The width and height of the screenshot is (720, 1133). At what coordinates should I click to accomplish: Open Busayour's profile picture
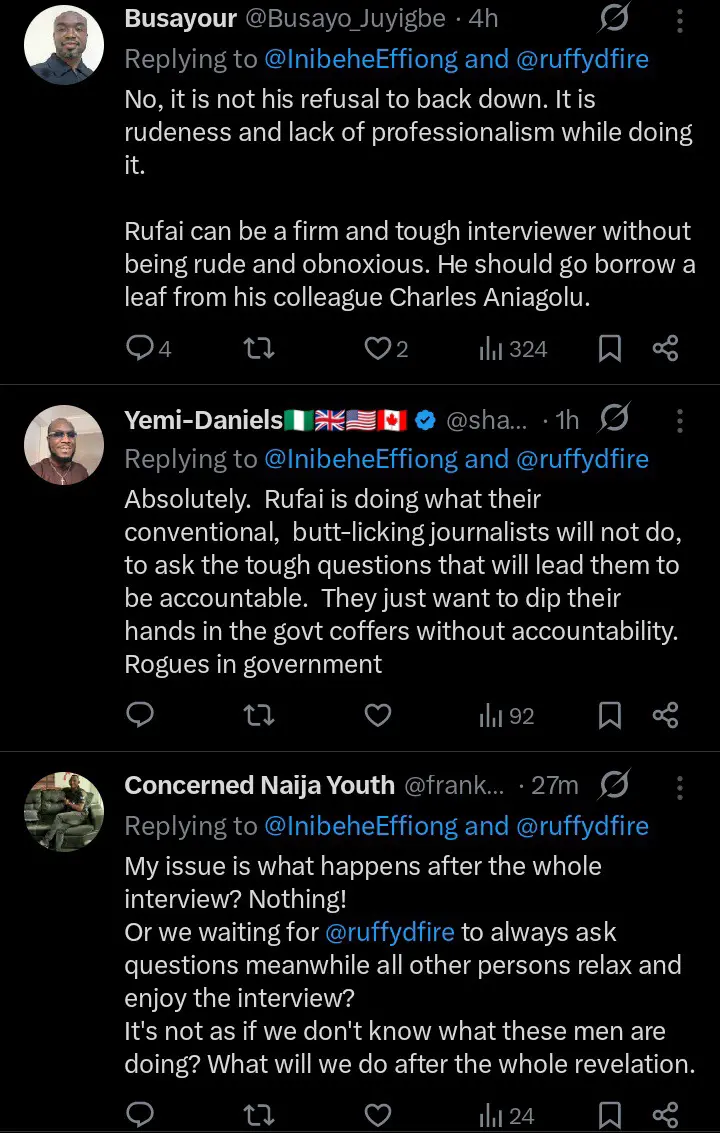click(64, 46)
